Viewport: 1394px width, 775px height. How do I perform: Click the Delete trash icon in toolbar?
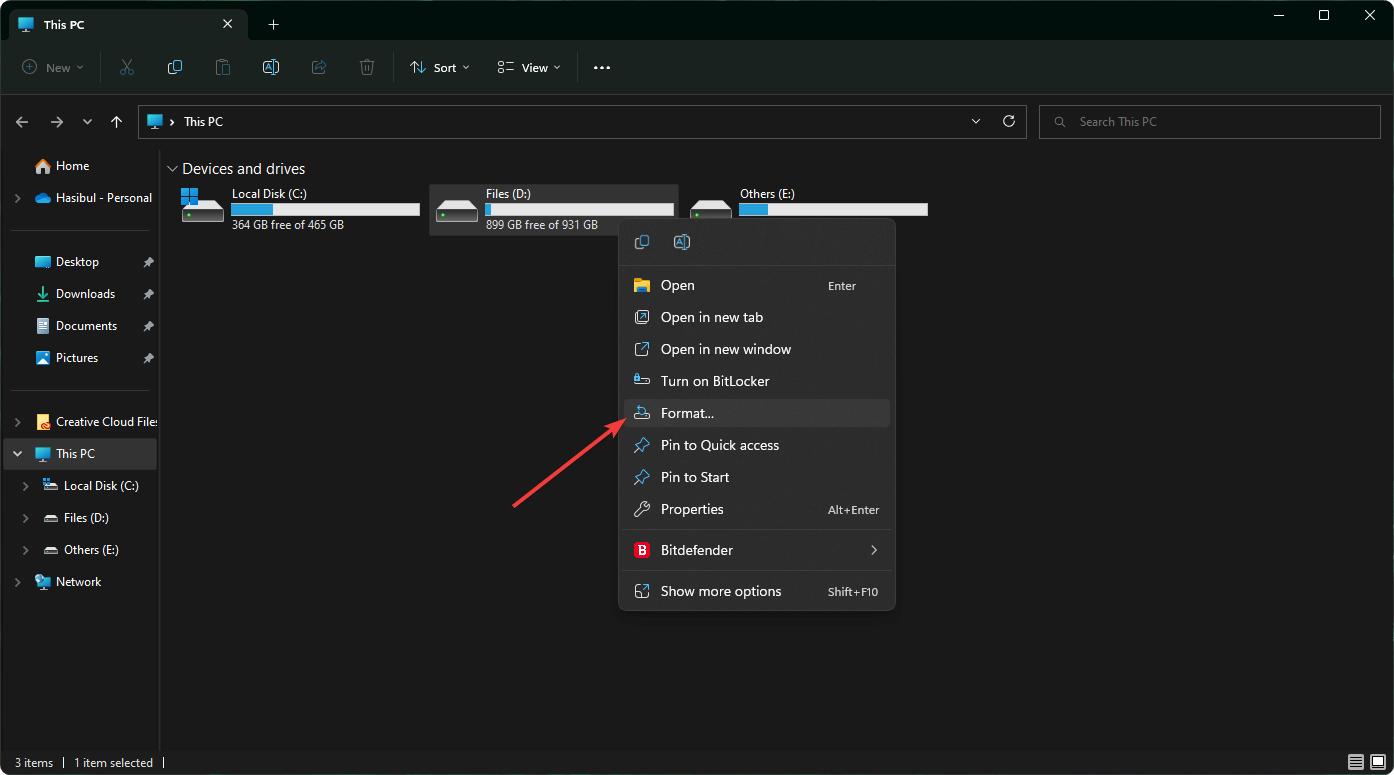[x=367, y=67]
